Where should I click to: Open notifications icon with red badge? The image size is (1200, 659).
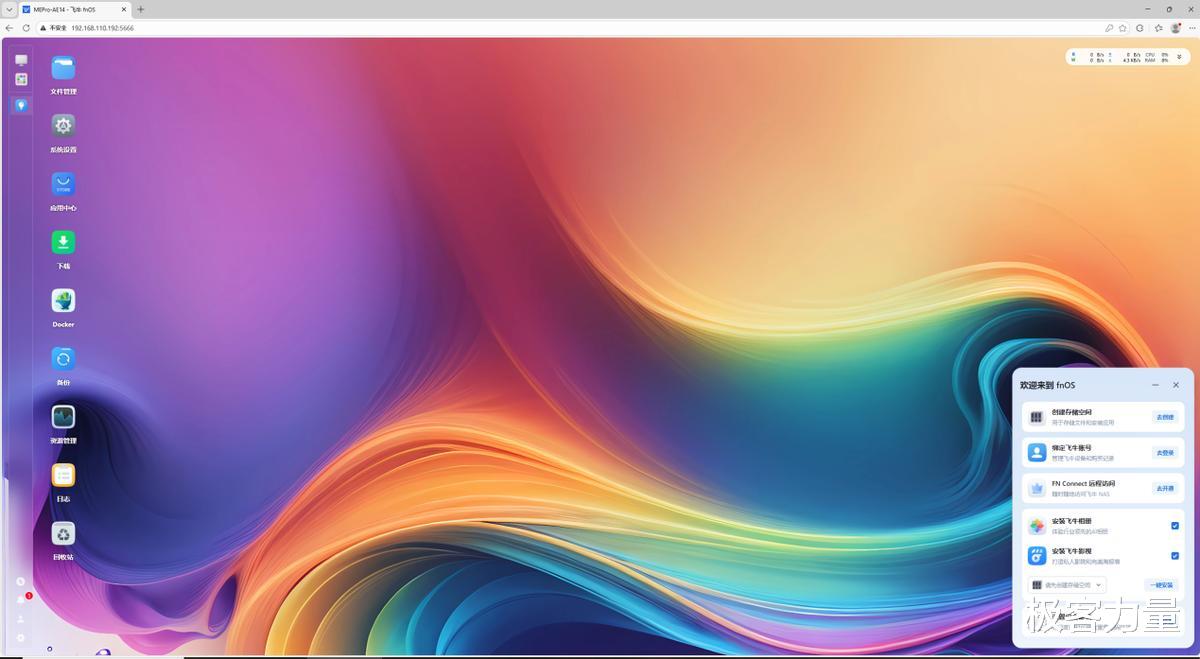(x=21, y=599)
